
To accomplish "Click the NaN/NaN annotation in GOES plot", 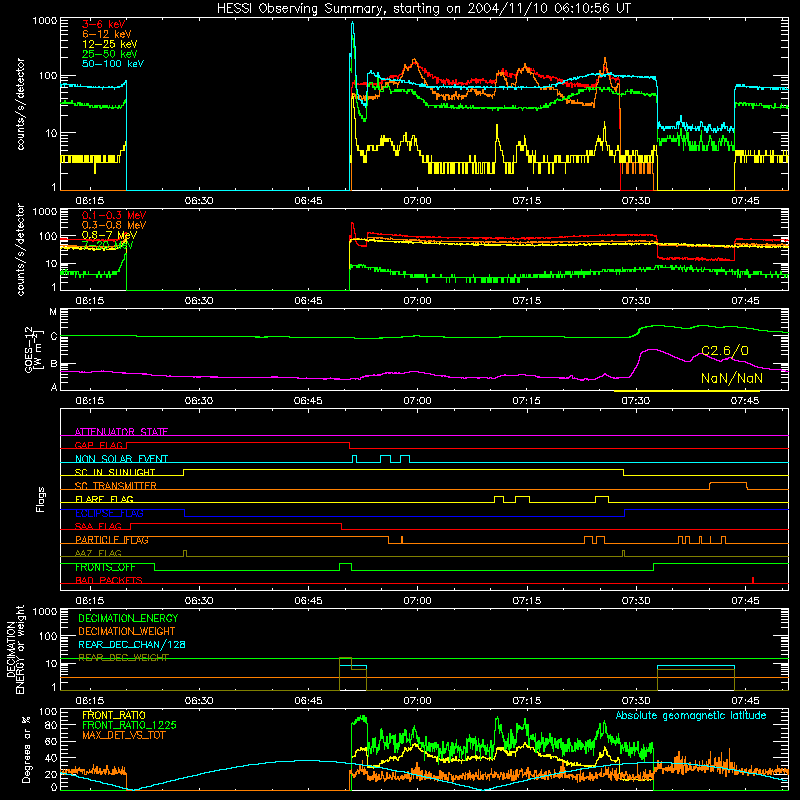I will point(732,378).
